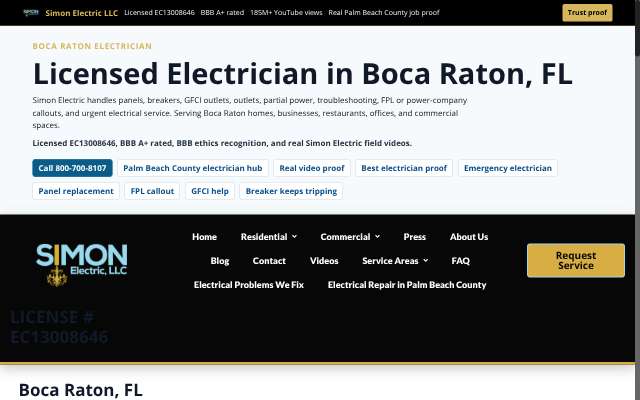
Task: Open Contact menu item
Action: [x=269, y=261]
